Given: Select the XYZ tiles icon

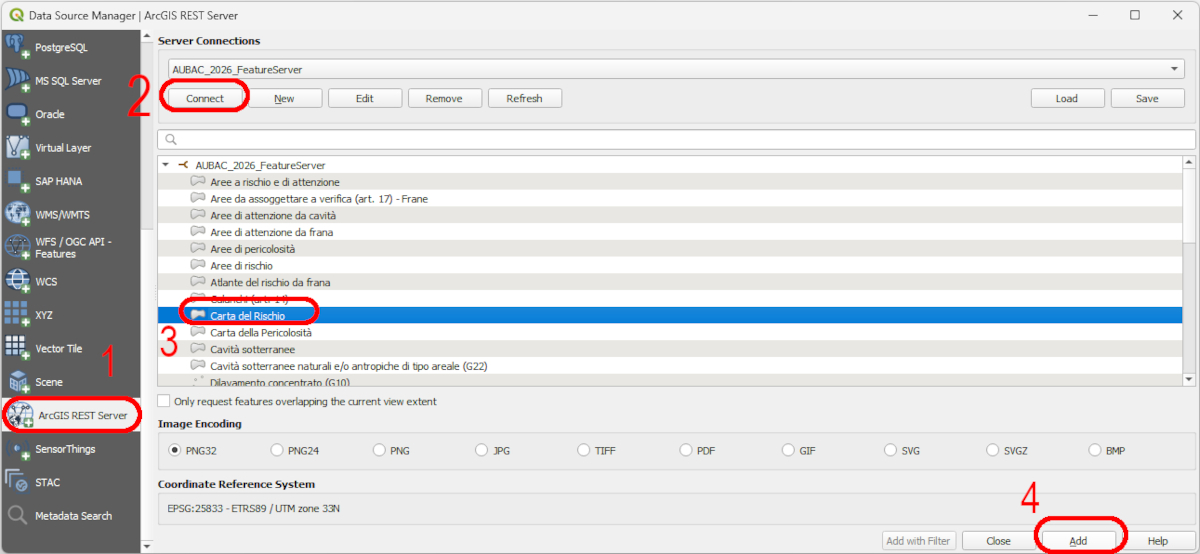Looking at the screenshot, I should click(x=18, y=315).
